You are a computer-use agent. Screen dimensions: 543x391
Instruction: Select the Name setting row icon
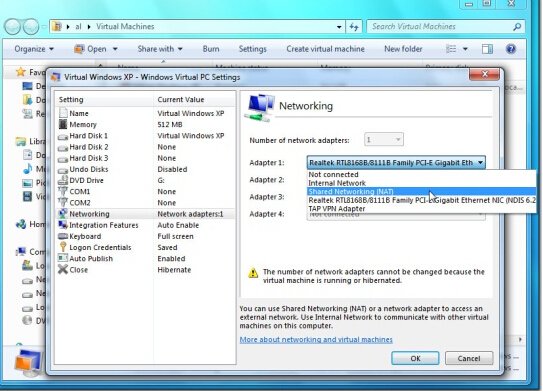63,113
